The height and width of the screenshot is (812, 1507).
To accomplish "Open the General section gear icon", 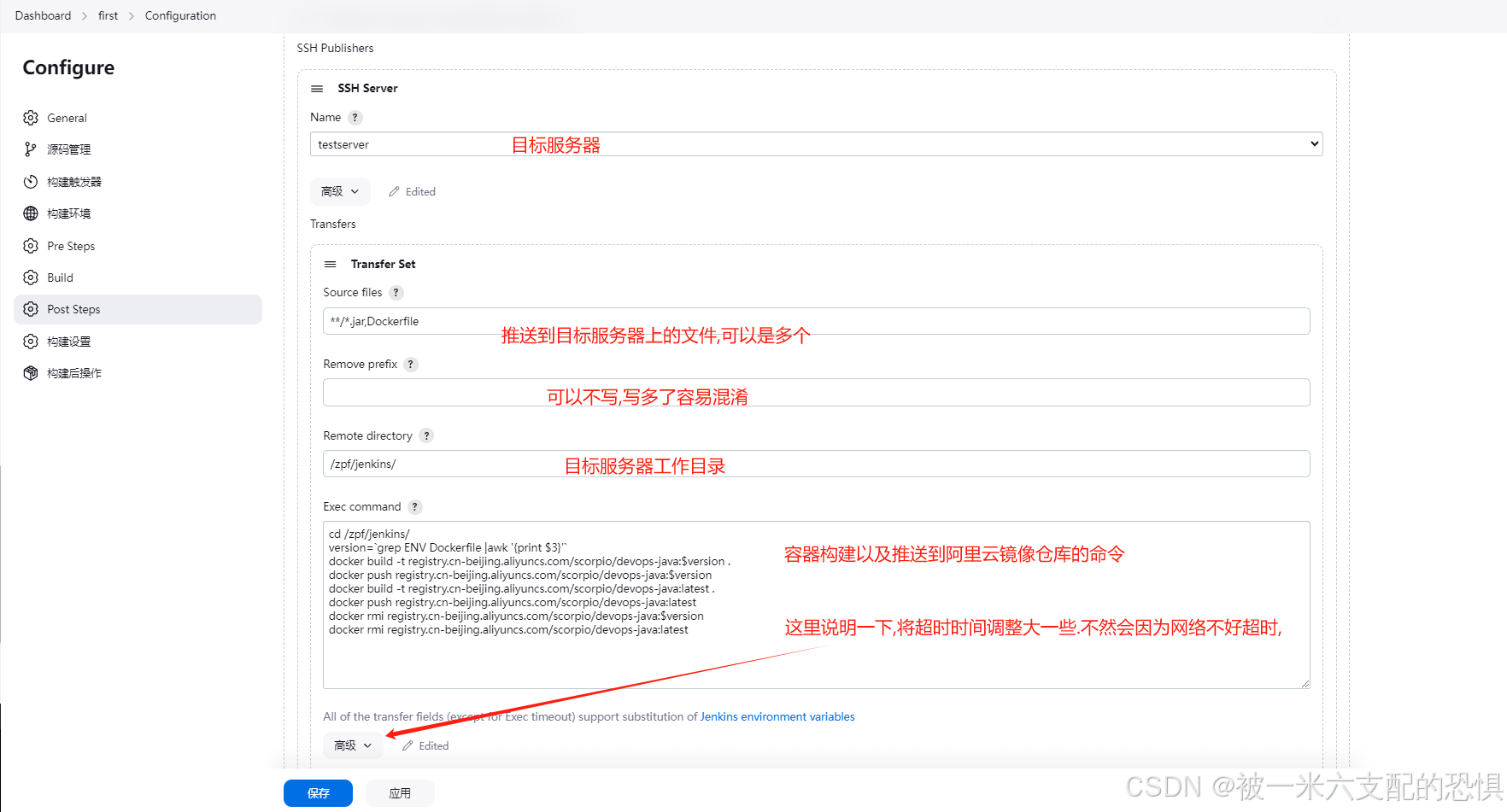I will (31, 118).
